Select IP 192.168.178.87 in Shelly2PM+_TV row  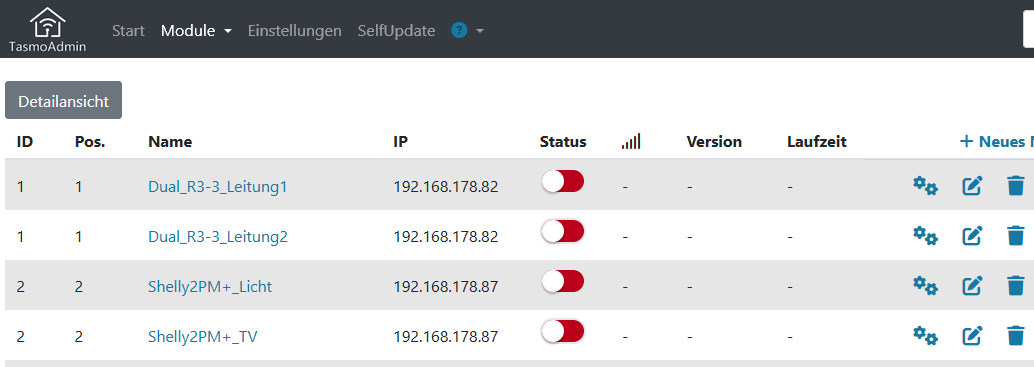coord(446,337)
